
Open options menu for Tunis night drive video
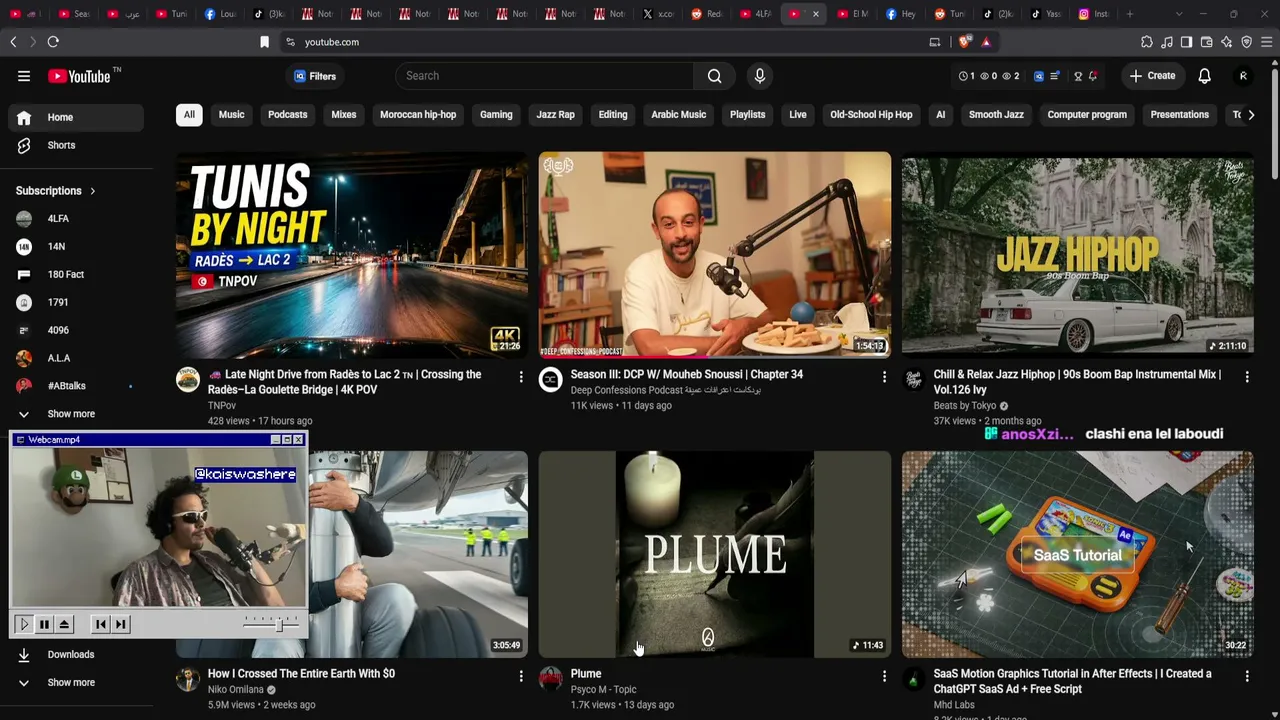pyautogui.click(x=520, y=377)
